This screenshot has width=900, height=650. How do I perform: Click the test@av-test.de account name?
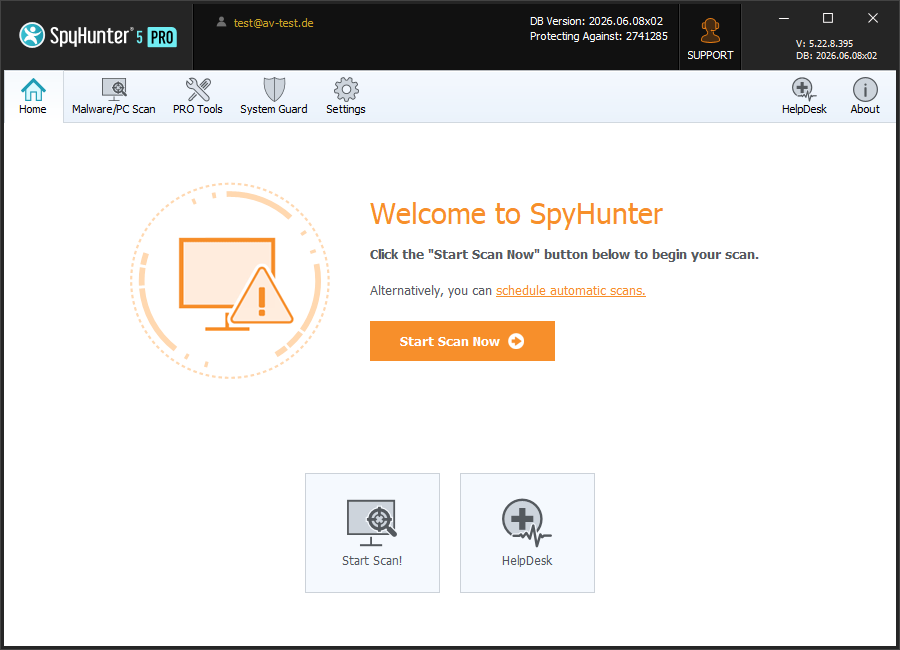tap(273, 23)
